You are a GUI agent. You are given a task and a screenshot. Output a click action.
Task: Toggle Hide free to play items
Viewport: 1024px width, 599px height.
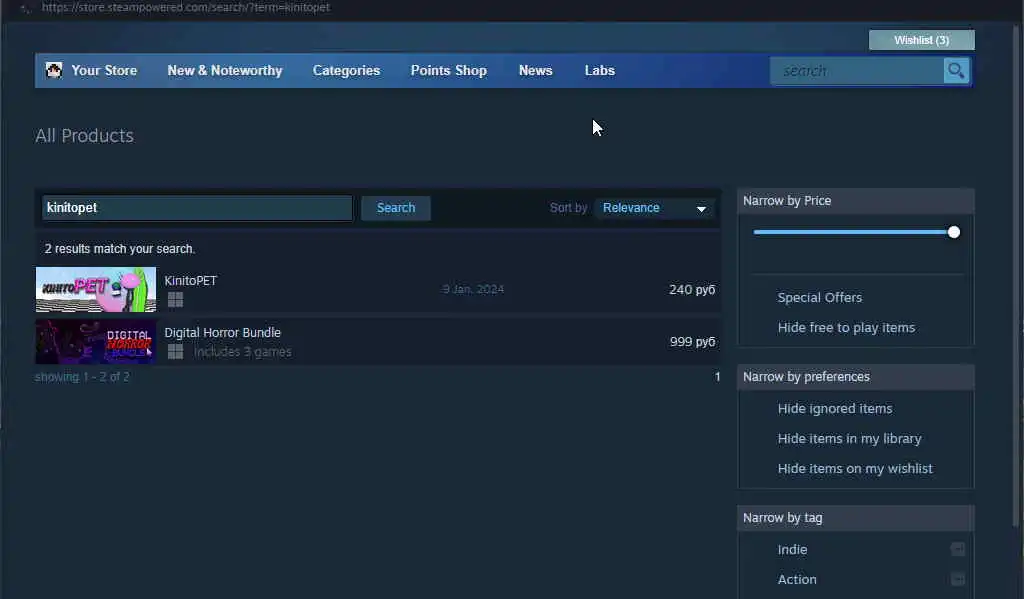[x=846, y=328]
